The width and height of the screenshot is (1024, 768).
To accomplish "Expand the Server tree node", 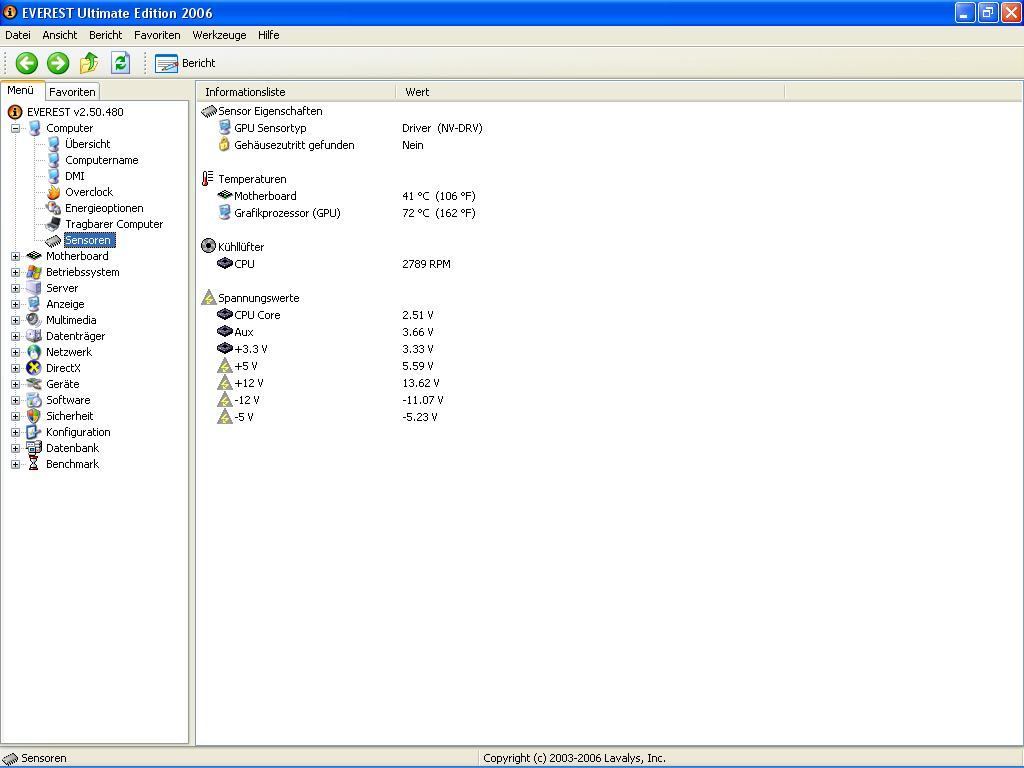I will pyautogui.click(x=15, y=288).
